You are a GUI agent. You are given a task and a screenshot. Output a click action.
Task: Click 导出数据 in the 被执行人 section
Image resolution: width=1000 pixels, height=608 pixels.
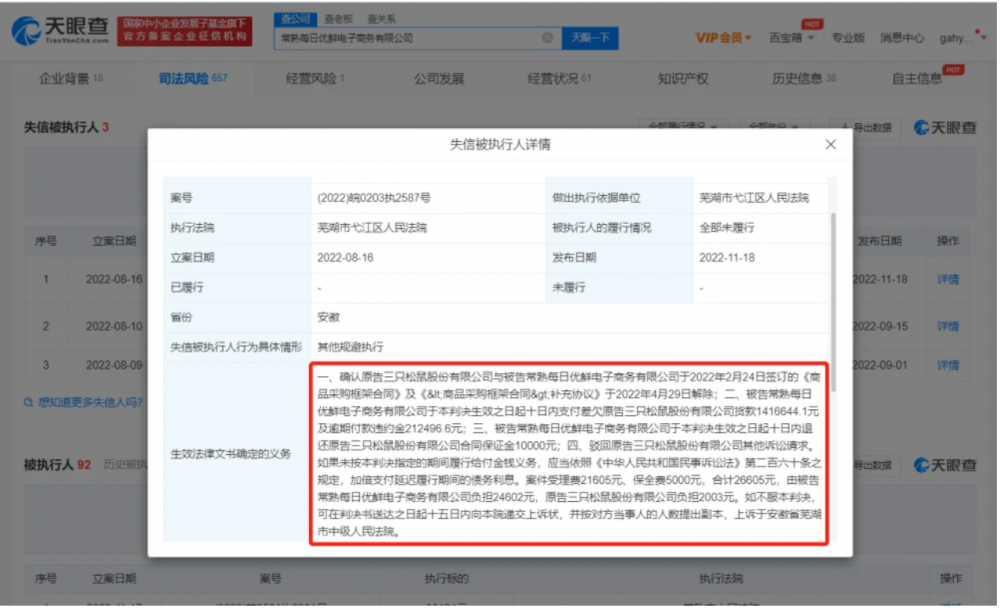(x=872, y=465)
